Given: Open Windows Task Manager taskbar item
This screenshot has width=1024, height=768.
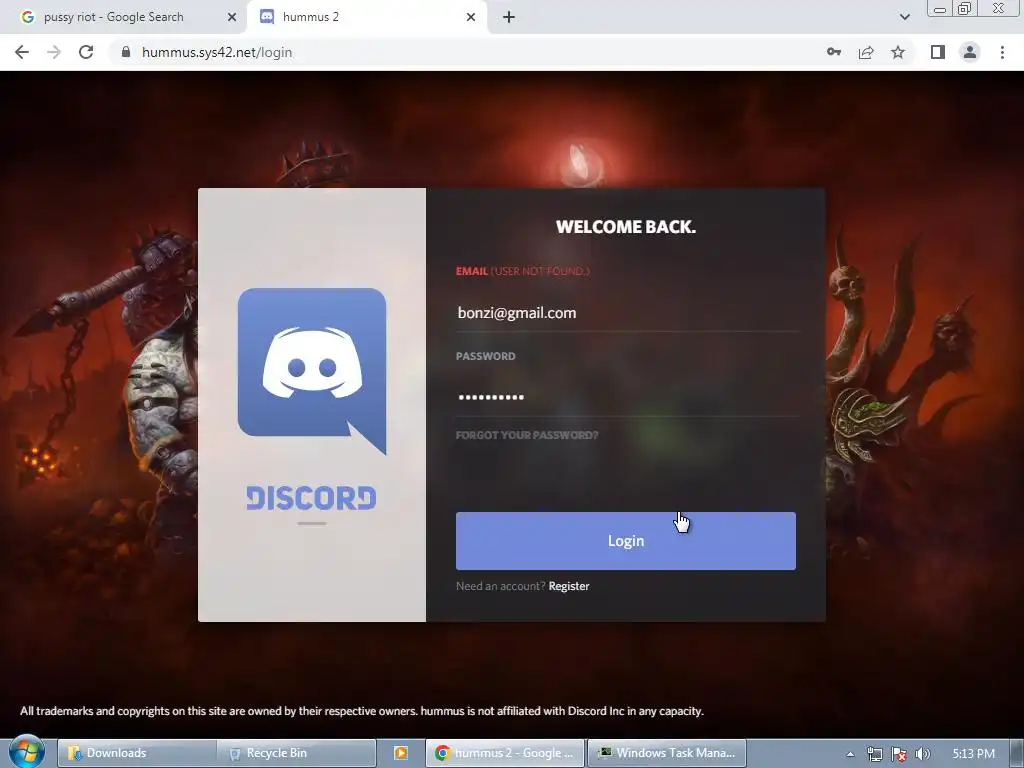Looking at the screenshot, I should click(x=666, y=753).
